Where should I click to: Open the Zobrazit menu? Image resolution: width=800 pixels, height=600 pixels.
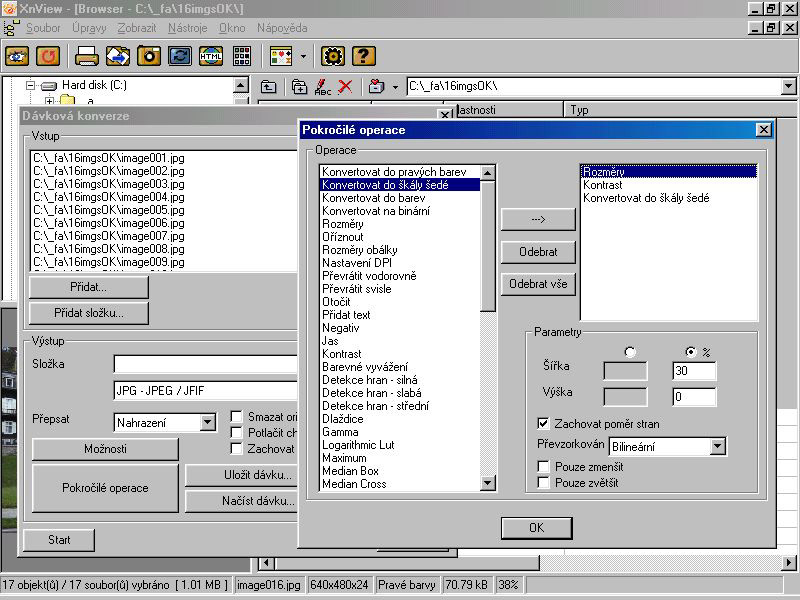136,28
